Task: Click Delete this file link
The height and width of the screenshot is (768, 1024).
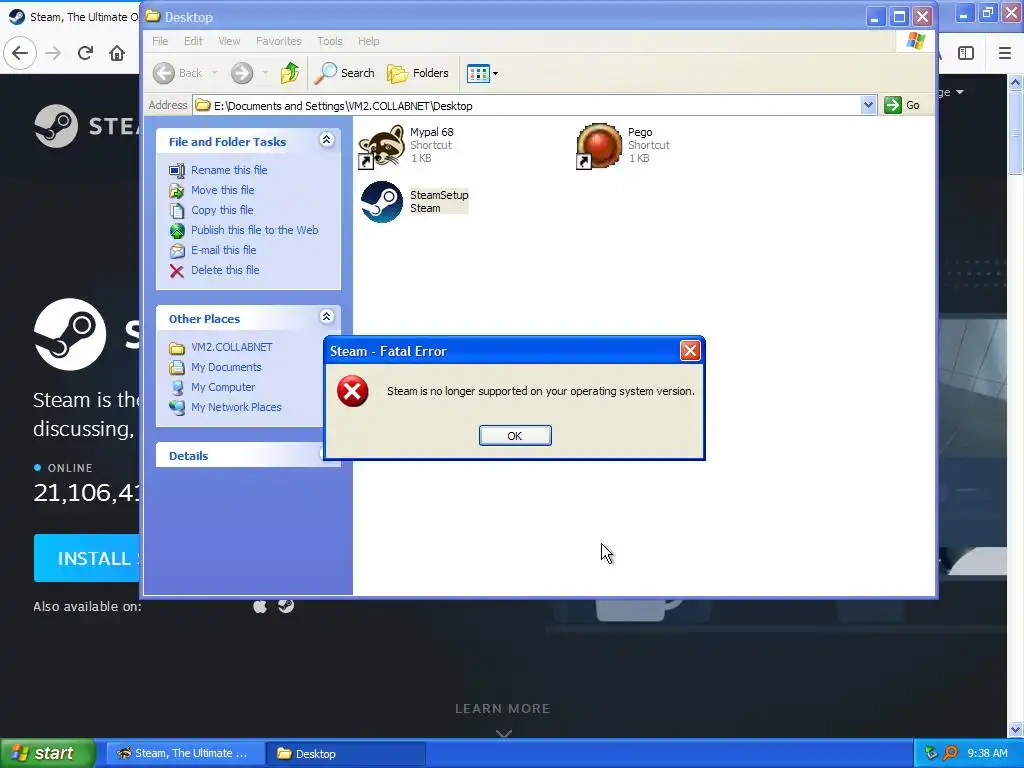Action: 225,270
